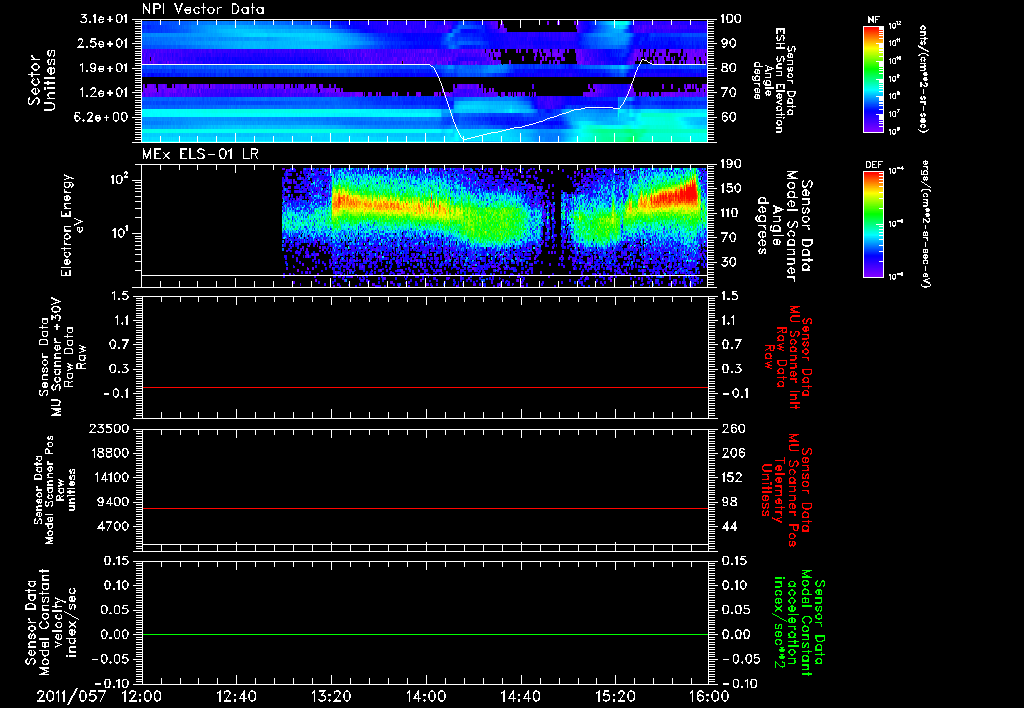Click the "90" sun elevation tick label

coord(728,43)
